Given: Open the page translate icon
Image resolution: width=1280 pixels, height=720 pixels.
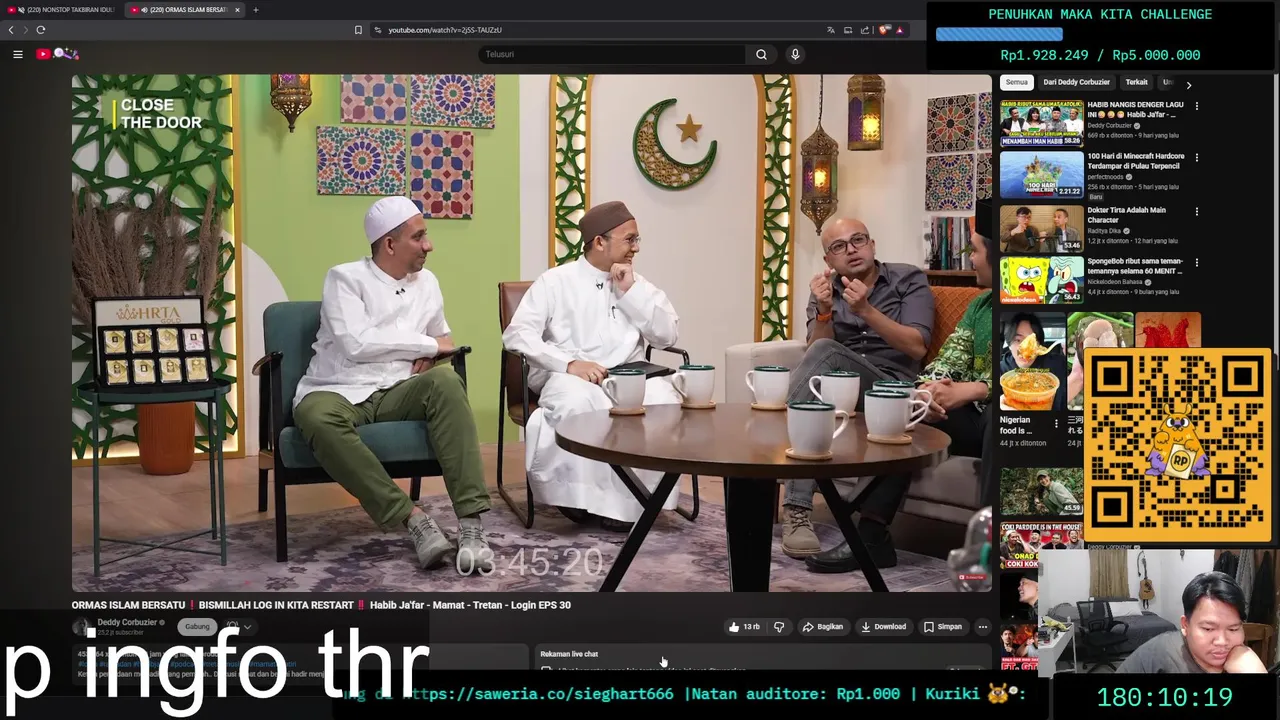Looking at the screenshot, I should 830,30.
